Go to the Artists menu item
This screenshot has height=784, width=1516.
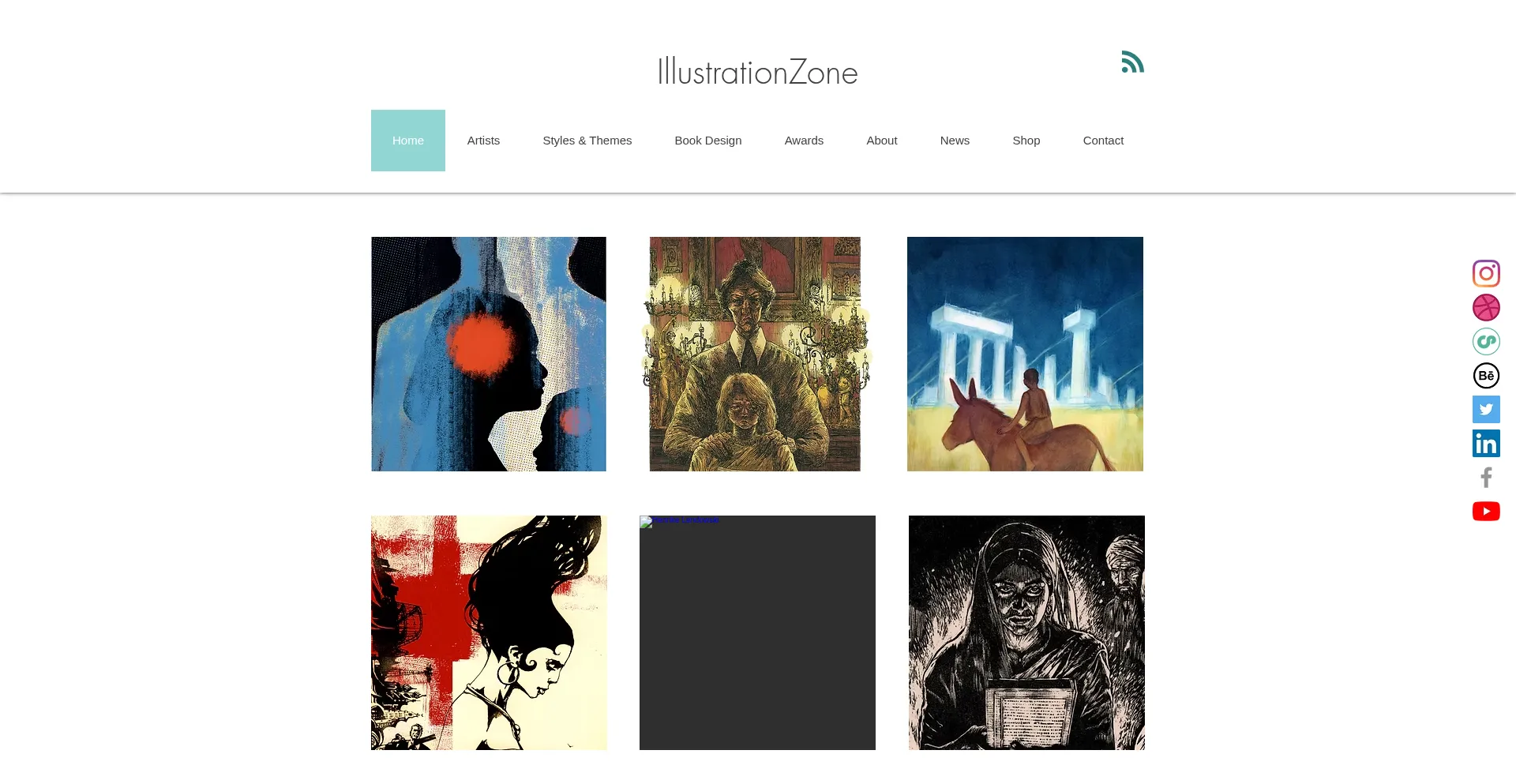pos(483,141)
